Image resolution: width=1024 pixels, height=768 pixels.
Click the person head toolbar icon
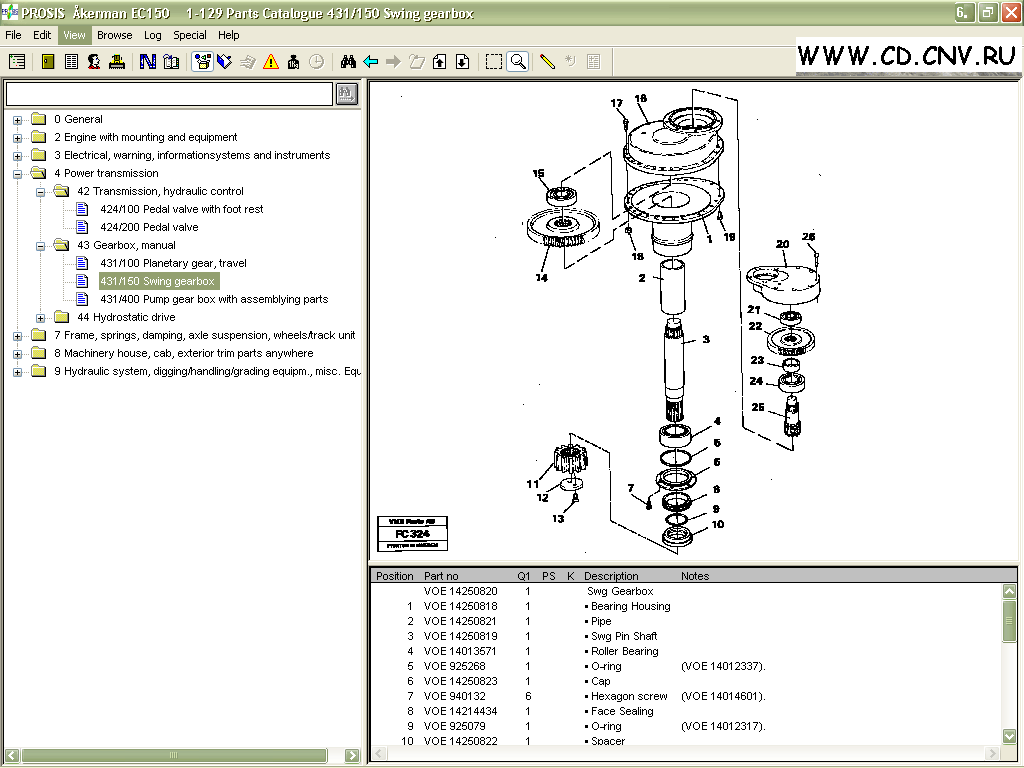click(94, 62)
